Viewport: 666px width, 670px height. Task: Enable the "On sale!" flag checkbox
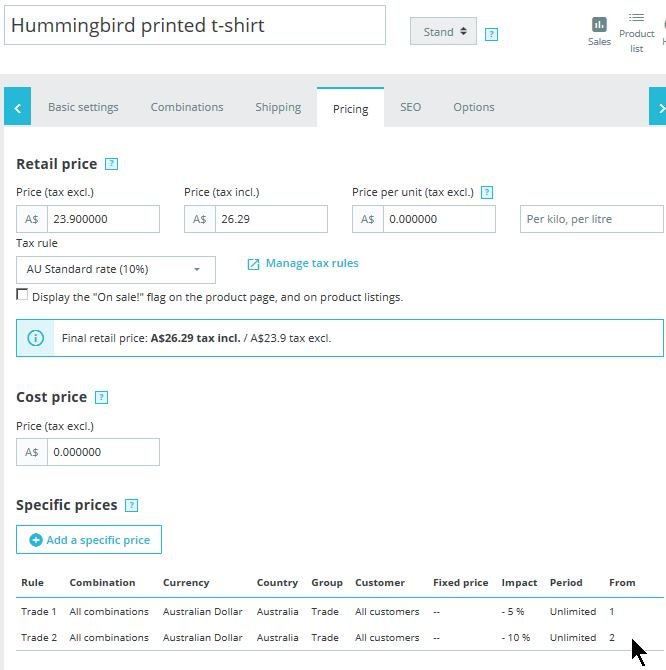point(22,295)
